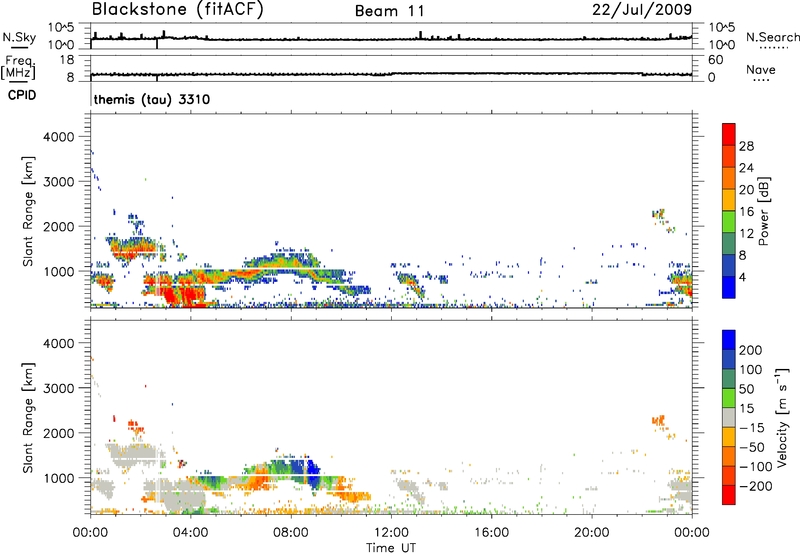Pick the gray -15 to 15 velocity swatch
This screenshot has width=800, height=554.
coord(729,417)
